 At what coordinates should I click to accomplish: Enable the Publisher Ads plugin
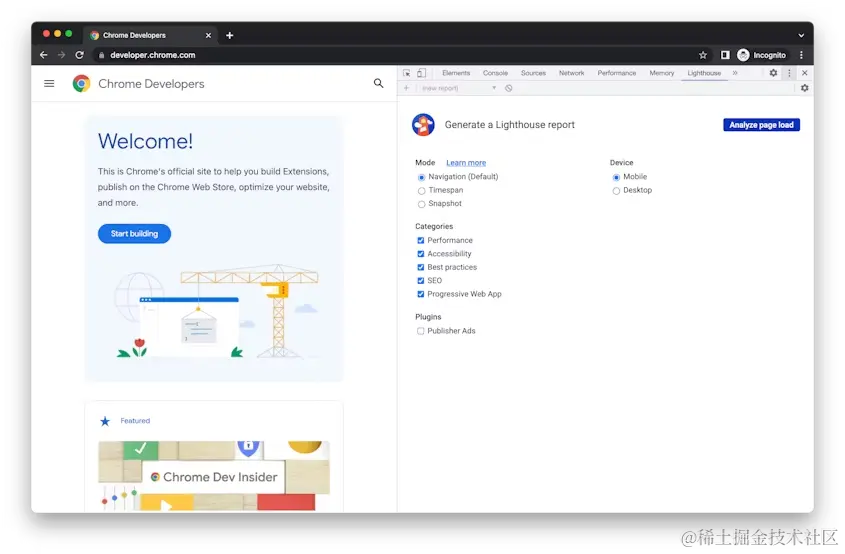pos(420,331)
